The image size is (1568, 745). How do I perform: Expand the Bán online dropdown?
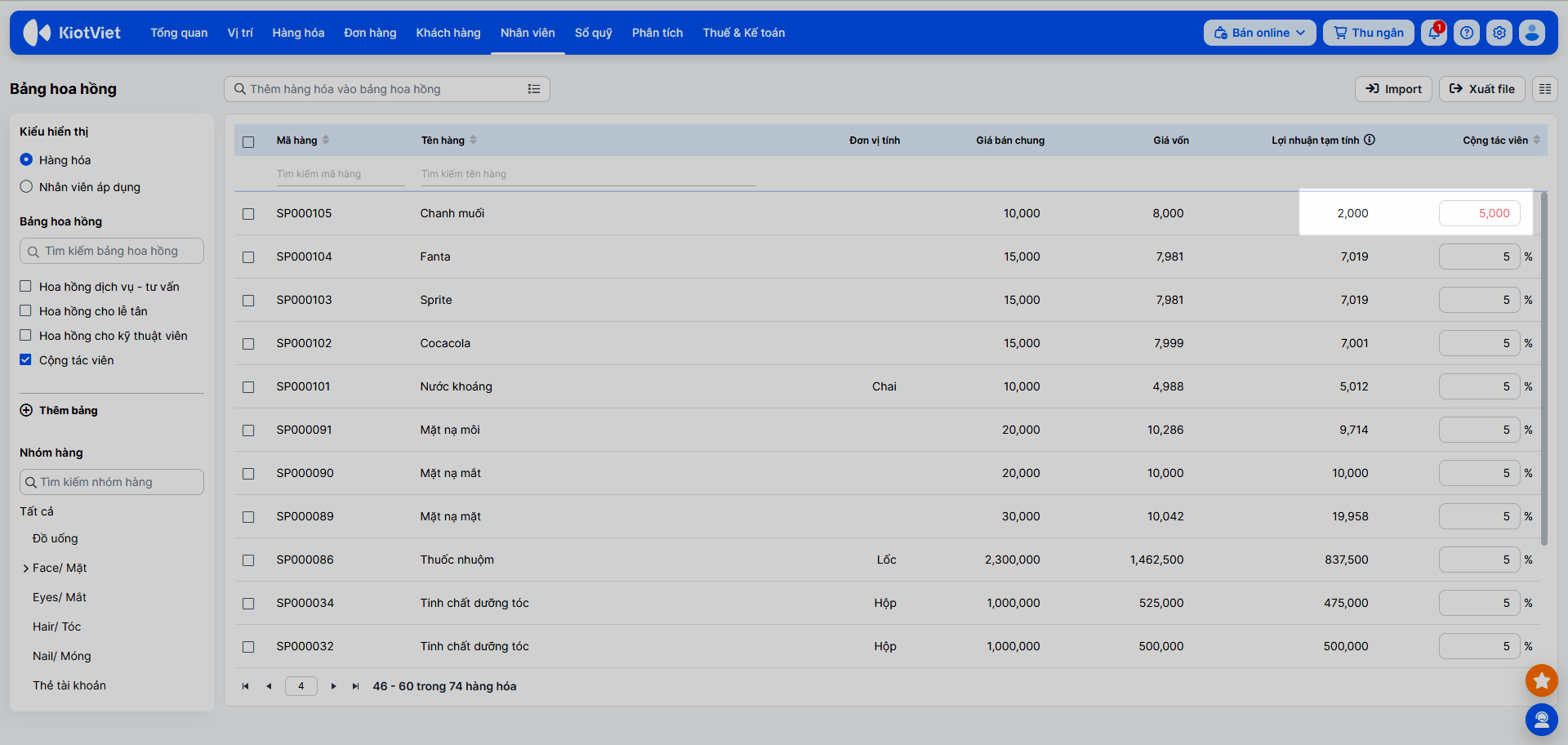[x=1259, y=33]
